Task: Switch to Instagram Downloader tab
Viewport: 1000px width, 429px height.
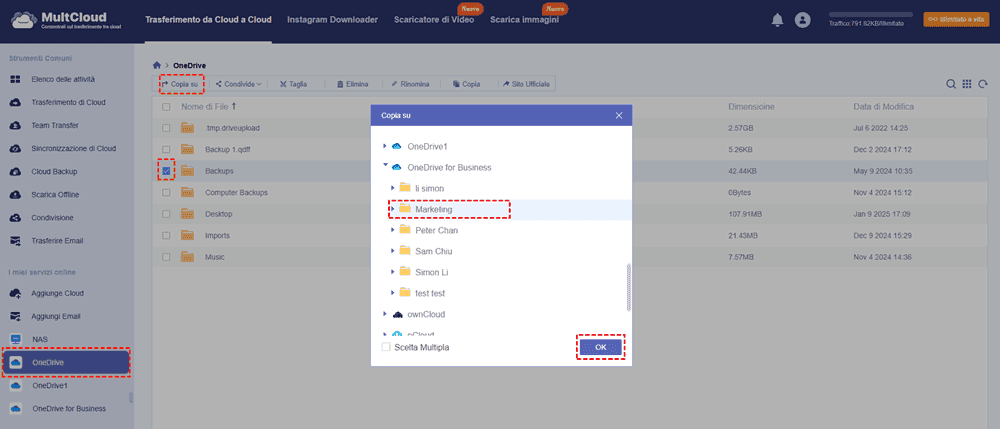Action: click(x=332, y=20)
